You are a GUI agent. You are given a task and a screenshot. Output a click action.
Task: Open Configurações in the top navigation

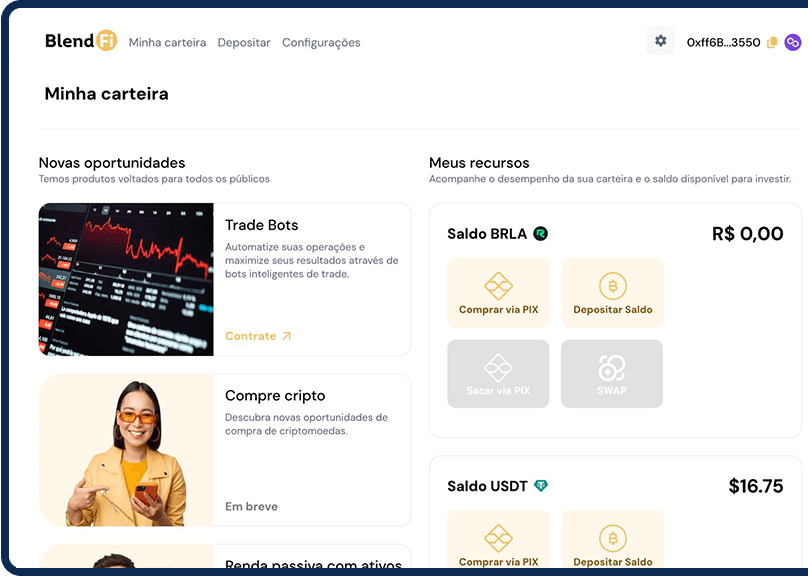[321, 42]
